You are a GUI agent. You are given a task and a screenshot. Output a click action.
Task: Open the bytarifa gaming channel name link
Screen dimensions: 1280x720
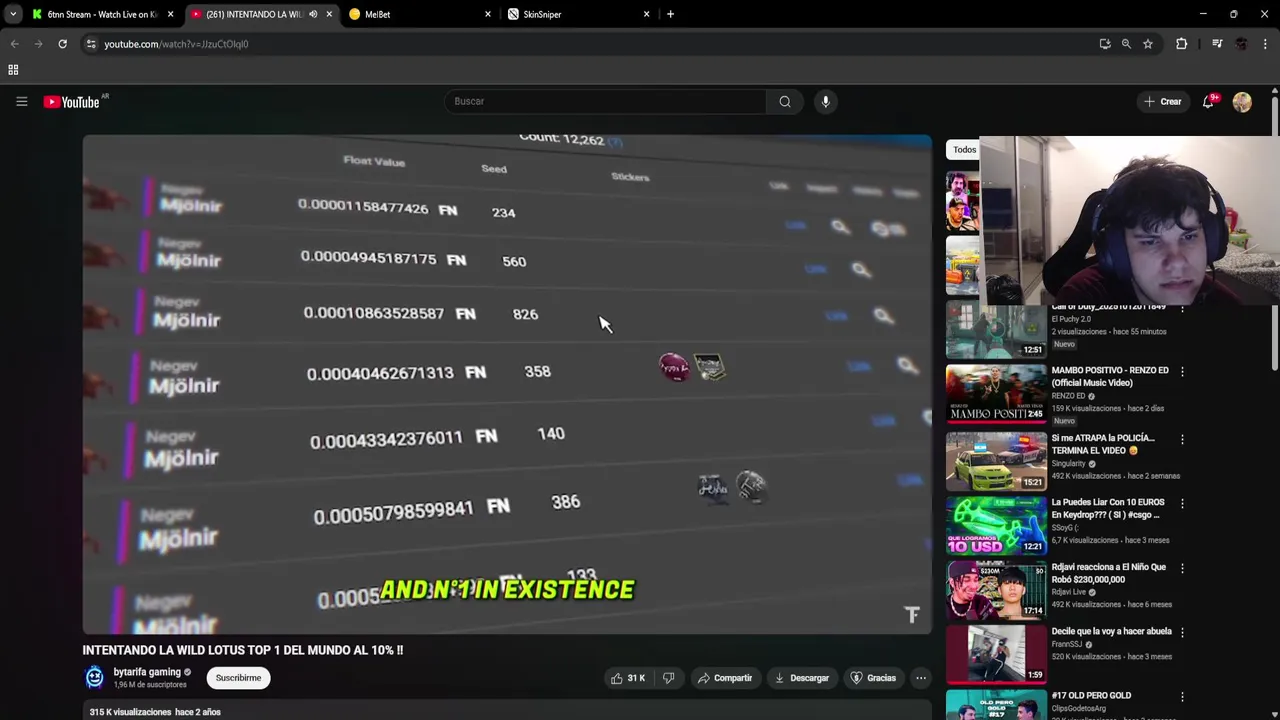(x=147, y=672)
